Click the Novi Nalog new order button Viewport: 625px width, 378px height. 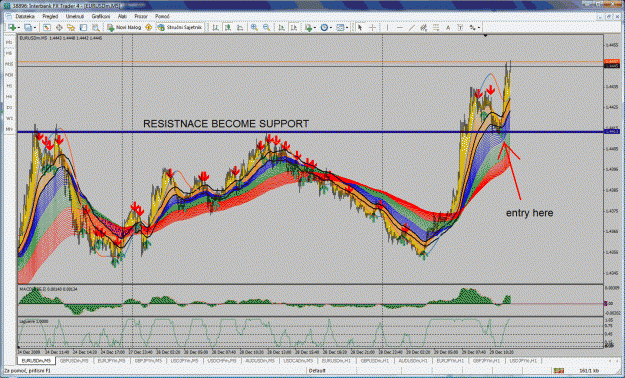pyautogui.click(x=124, y=28)
